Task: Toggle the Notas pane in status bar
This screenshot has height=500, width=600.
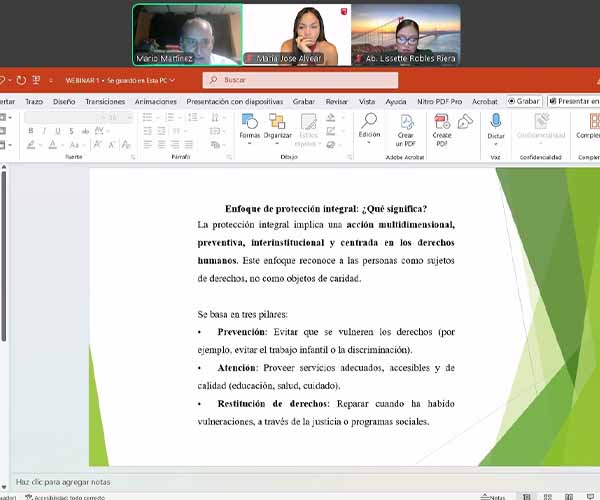Action: pyautogui.click(x=493, y=497)
